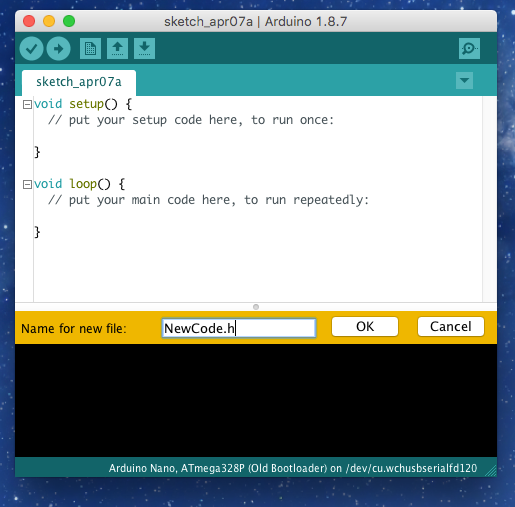The height and width of the screenshot is (507, 515).
Task: Click the editor/console divider handle
Action: coord(256,307)
